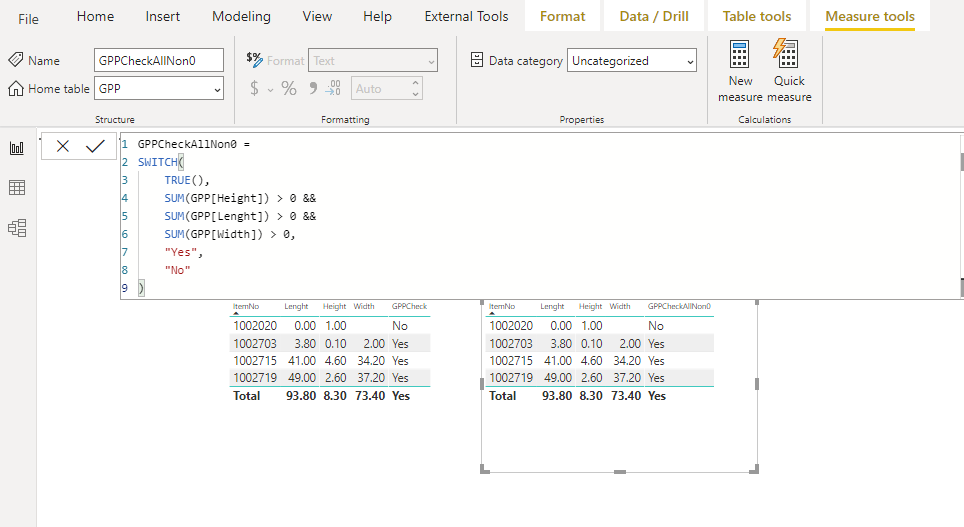964x527 pixels.
Task: Sort right table by GPPCheckAllNon0 header
Action: (x=679, y=306)
